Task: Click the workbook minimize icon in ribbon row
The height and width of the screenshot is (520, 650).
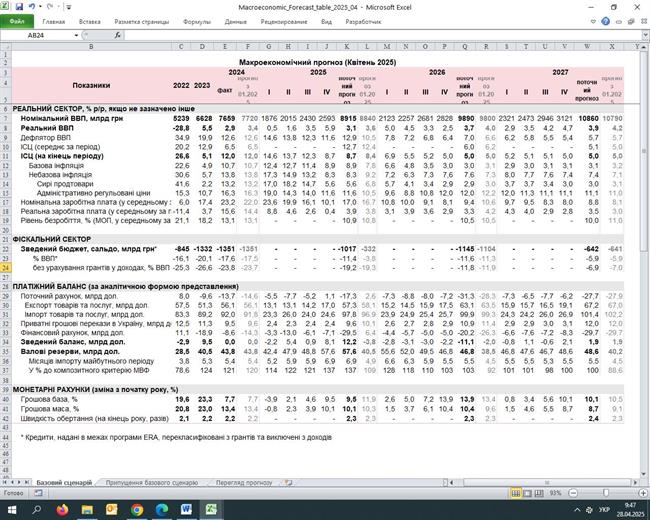Action: [619, 22]
